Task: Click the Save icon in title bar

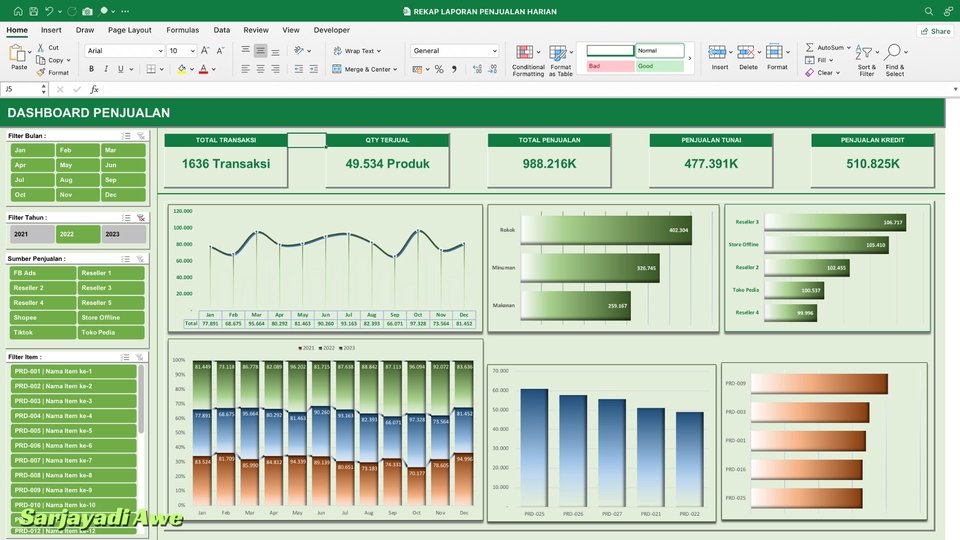Action: (34, 11)
